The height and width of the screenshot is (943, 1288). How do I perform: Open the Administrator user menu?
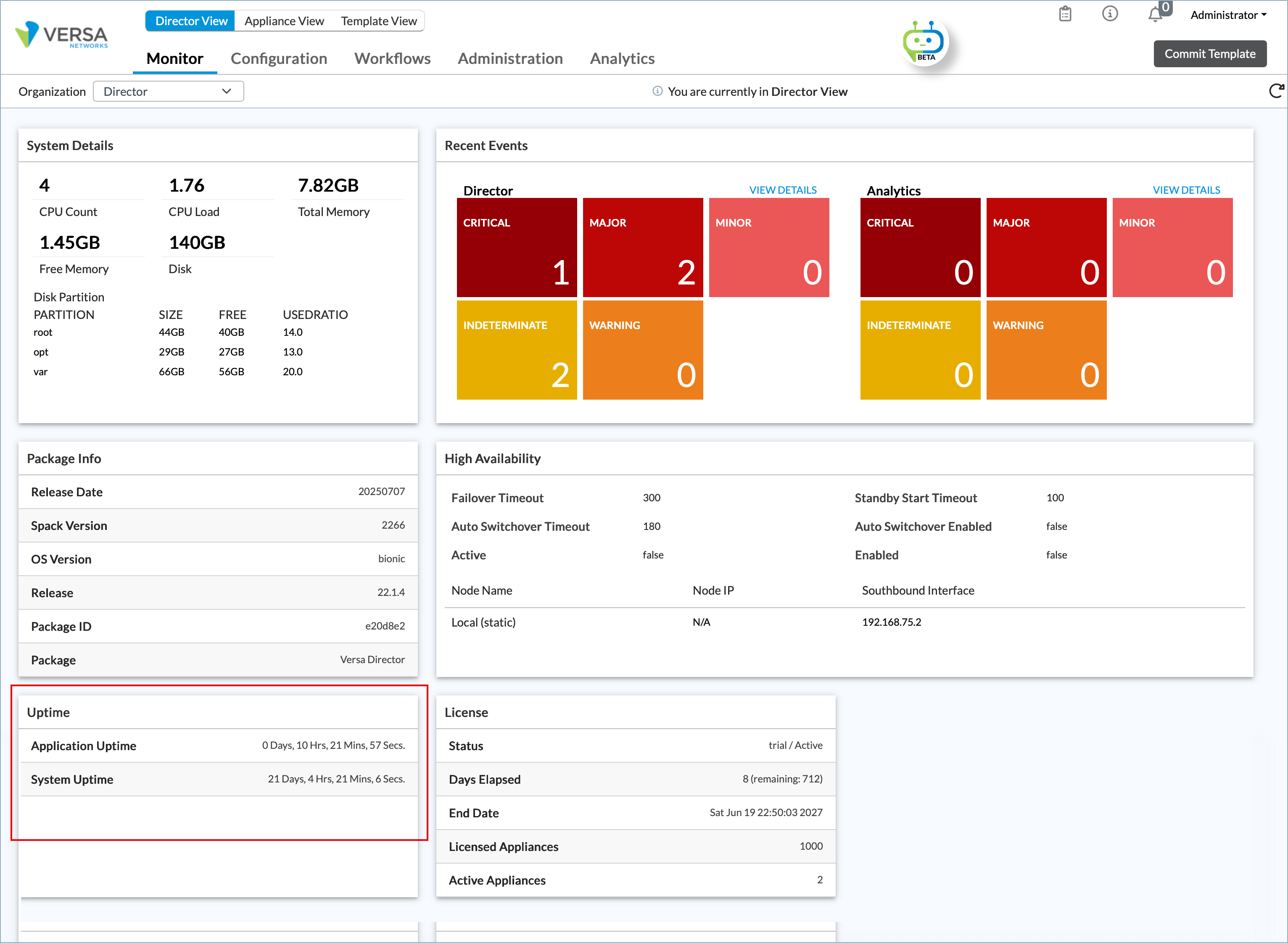point(1228,16)
